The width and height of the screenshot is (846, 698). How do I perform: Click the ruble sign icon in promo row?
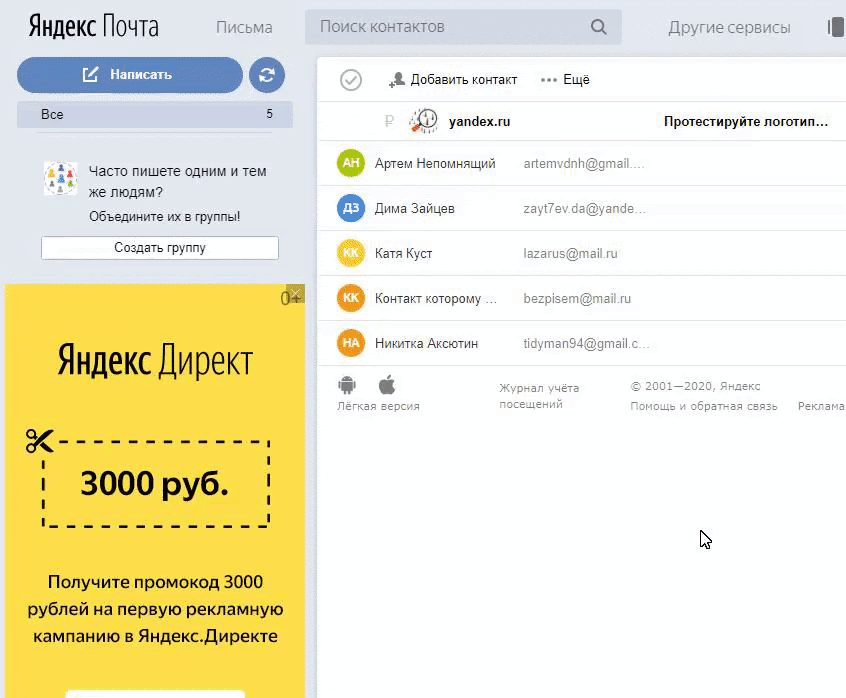click(x=390, y=121)
